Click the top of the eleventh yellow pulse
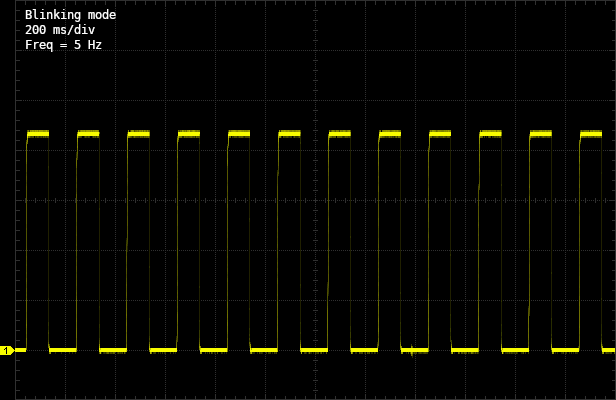The image size is (616, 400). [x=540, y=133]
